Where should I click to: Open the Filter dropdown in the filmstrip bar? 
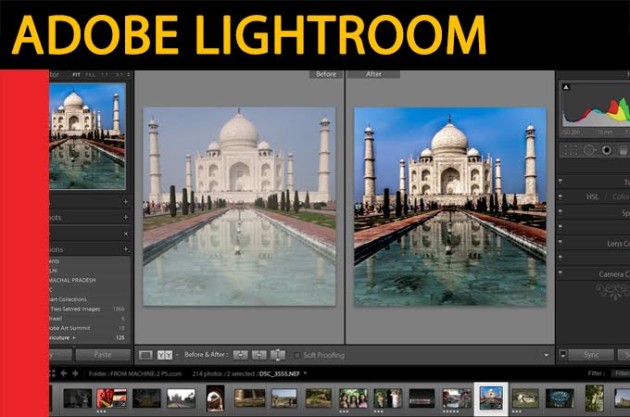point(621,374)
